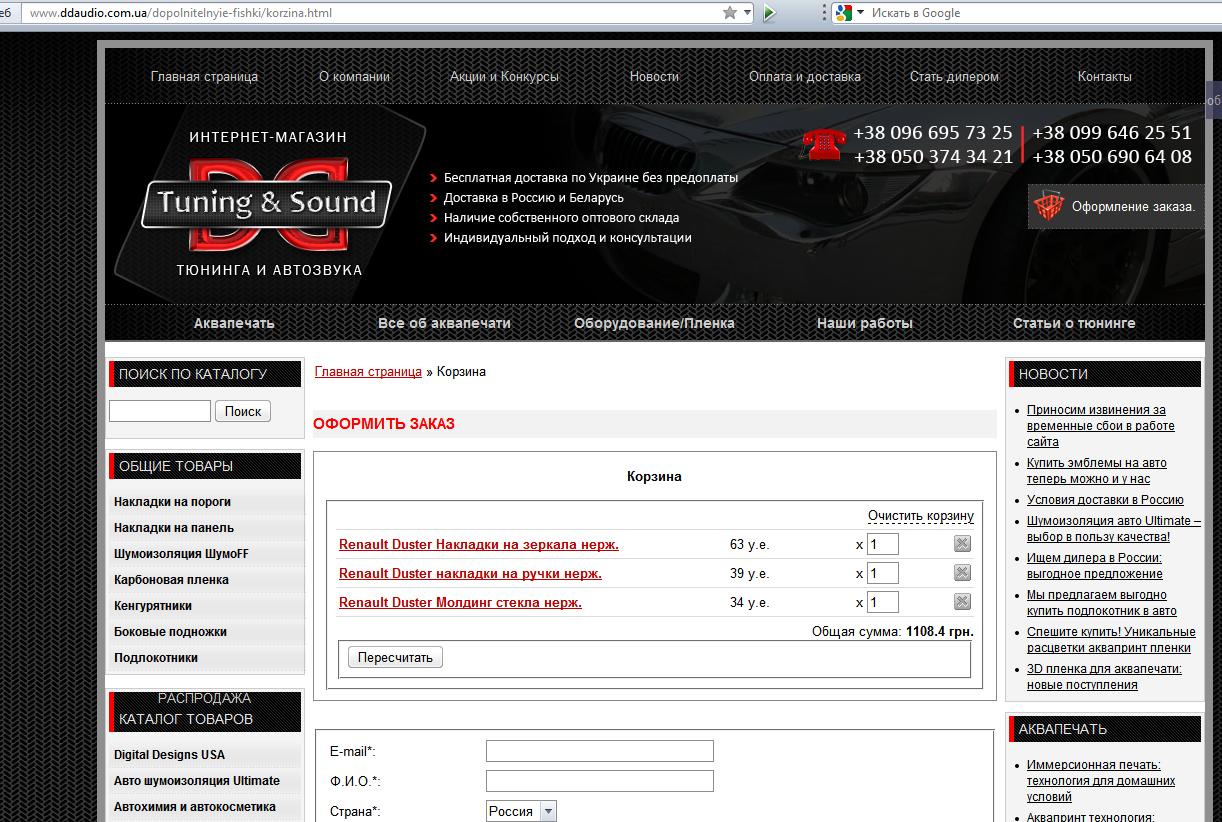Click quantity field for Накладки на зеркала
The width and height of the screenshot is (1222, 822).
click(x=883, y=544)
